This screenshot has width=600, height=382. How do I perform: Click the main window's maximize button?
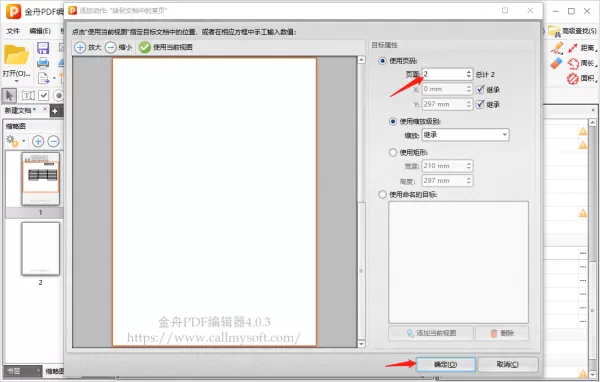pyautogui.click(x=571, y=11)
